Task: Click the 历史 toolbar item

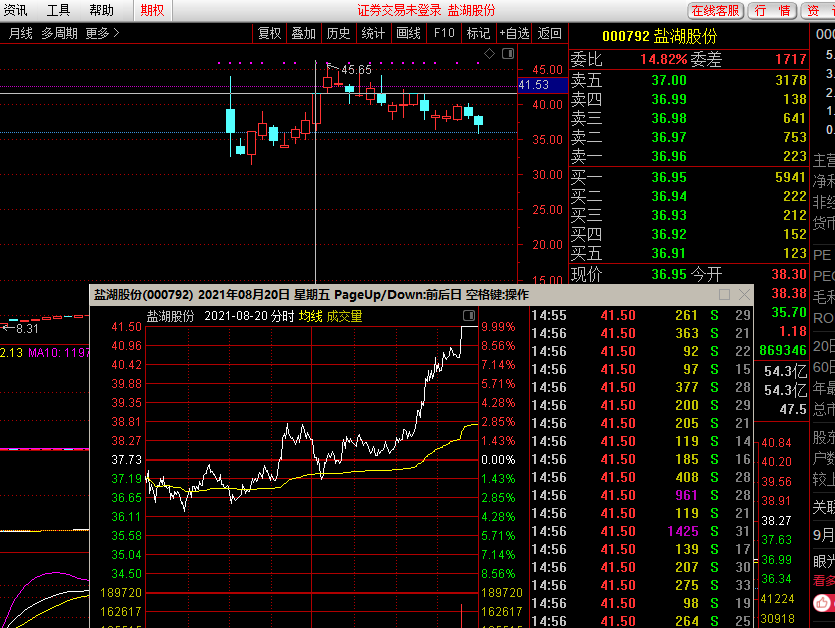Action: 339,34
